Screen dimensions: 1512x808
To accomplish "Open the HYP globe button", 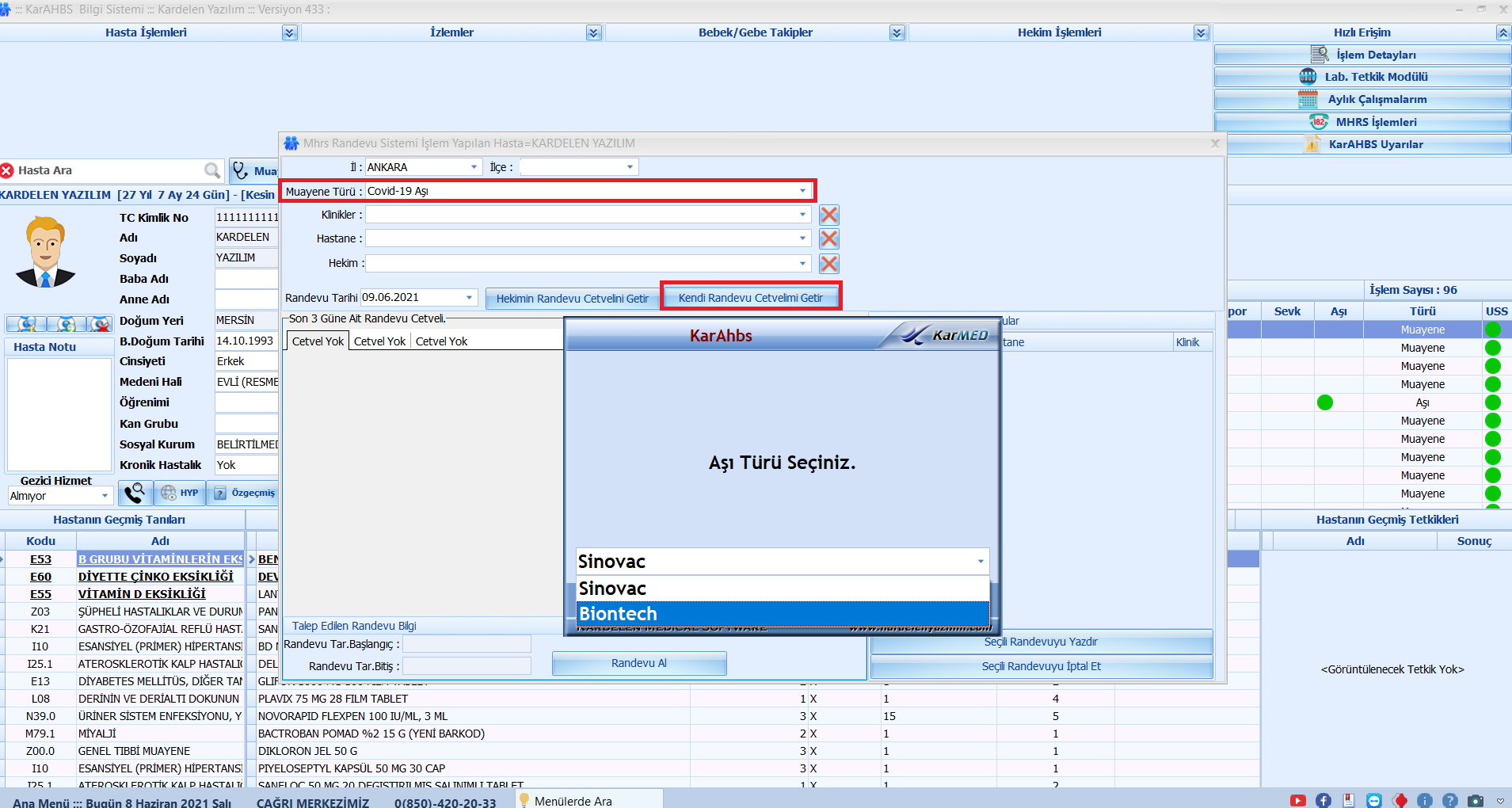I will 180,493.
